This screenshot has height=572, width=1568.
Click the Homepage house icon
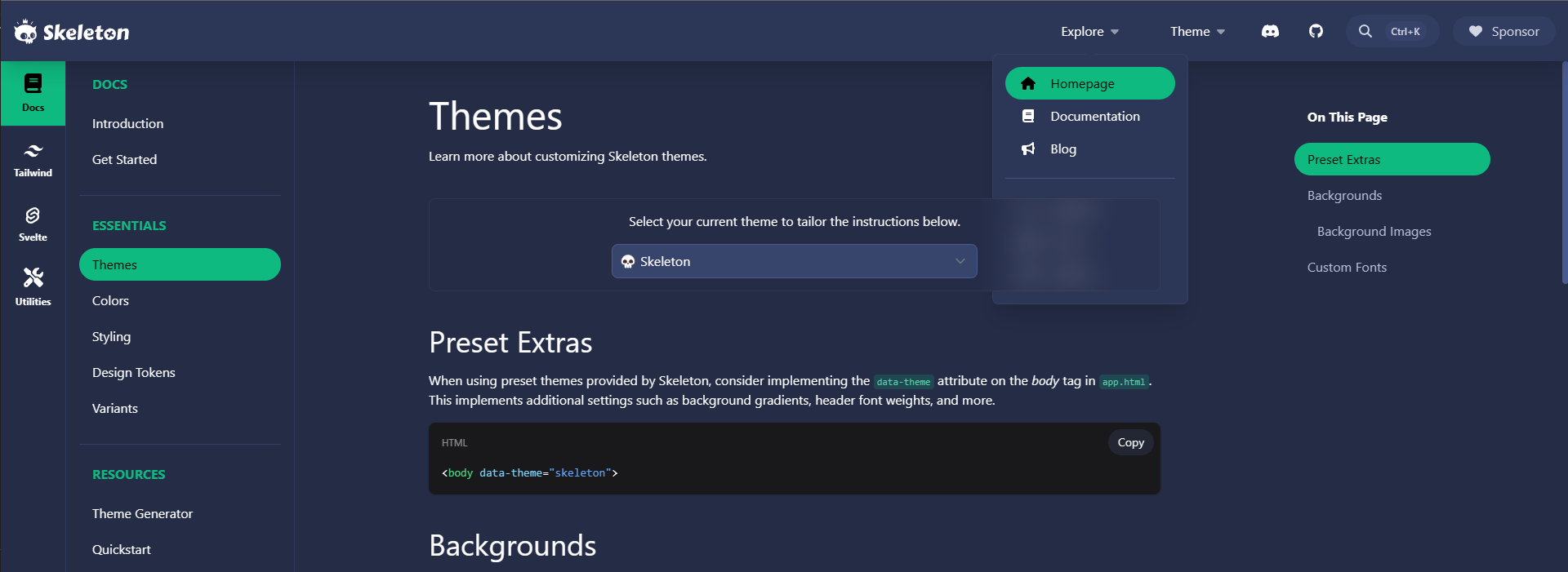(1028, 83)
